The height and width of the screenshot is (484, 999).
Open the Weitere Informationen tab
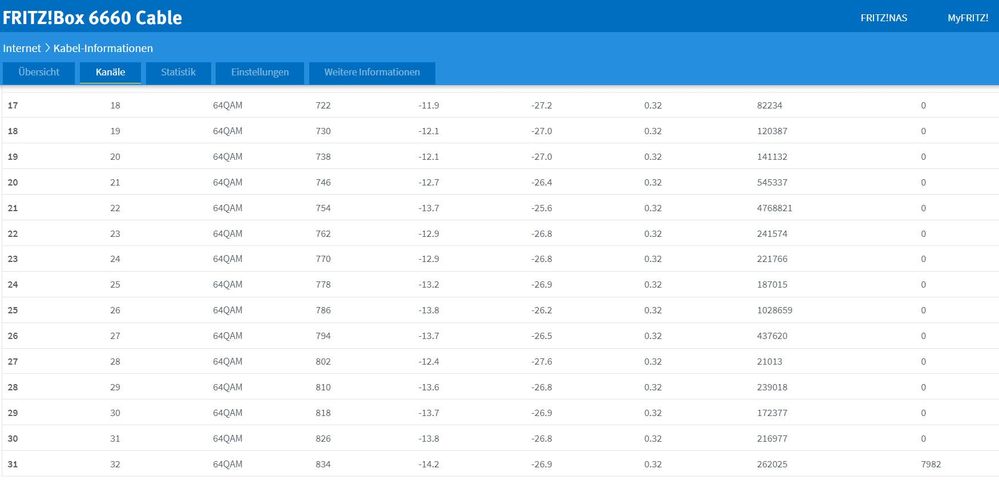tap(372, 73)
